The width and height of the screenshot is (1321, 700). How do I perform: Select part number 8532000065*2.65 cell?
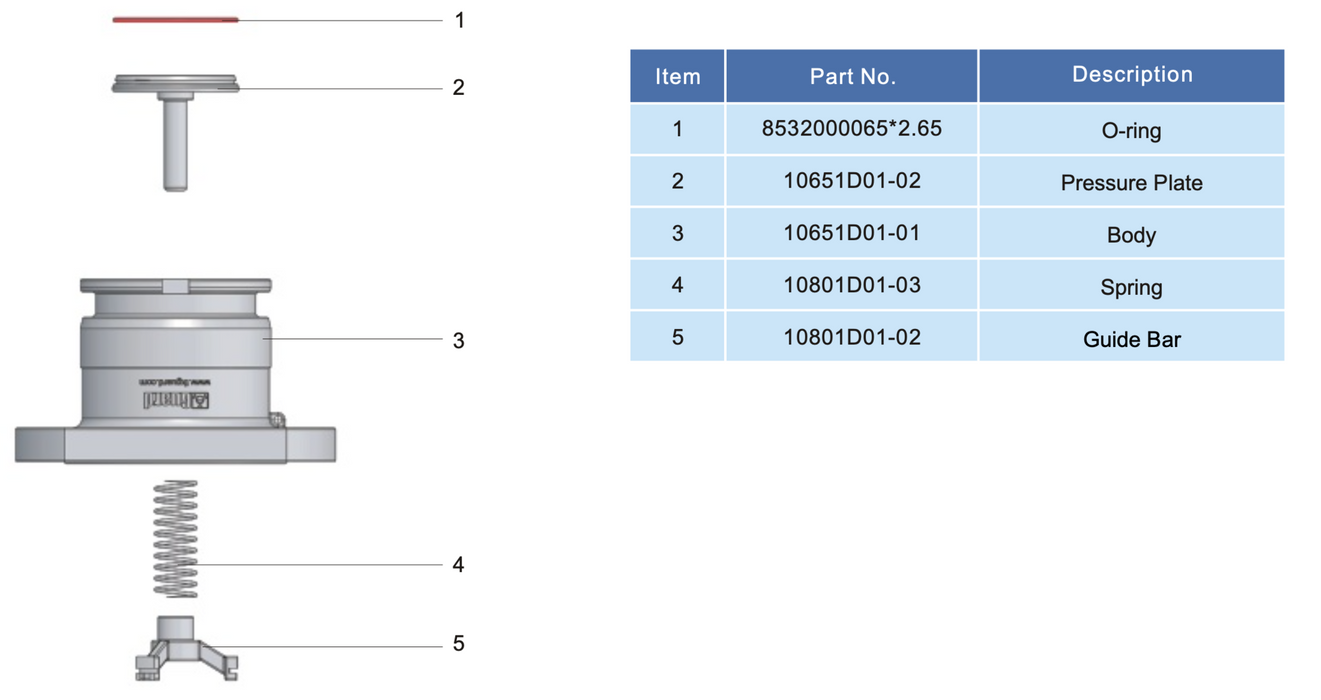click(852, 129)
